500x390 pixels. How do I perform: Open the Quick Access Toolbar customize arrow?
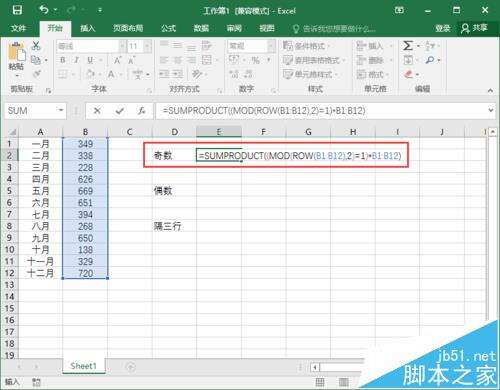click(100, 11)
